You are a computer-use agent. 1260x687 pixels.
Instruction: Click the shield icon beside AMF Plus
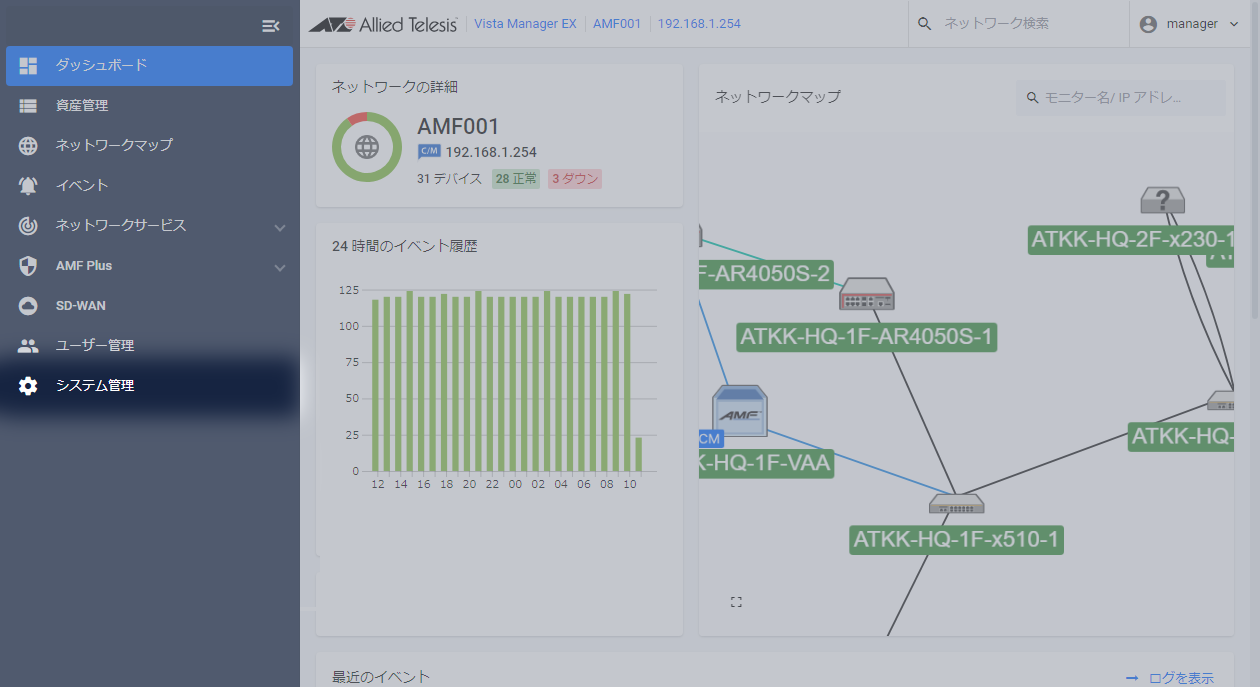coord(28,265)
